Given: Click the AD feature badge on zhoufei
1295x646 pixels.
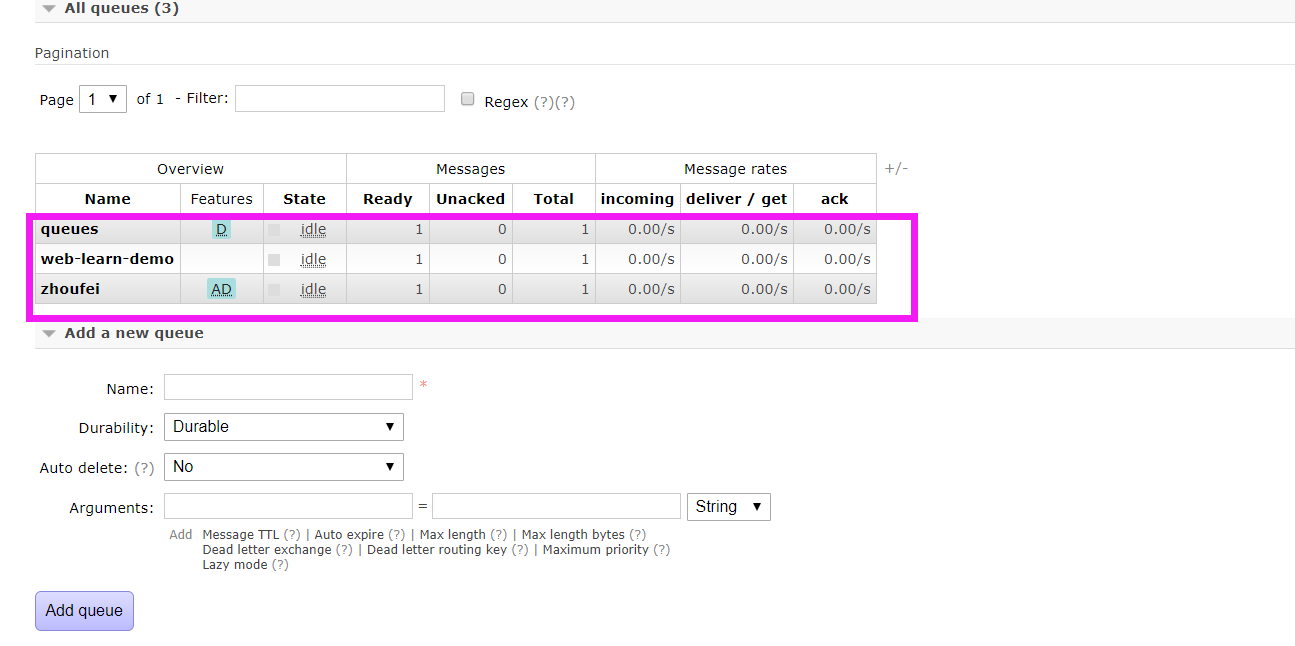Looking at the screenshot, I should (x=221, y=289).
